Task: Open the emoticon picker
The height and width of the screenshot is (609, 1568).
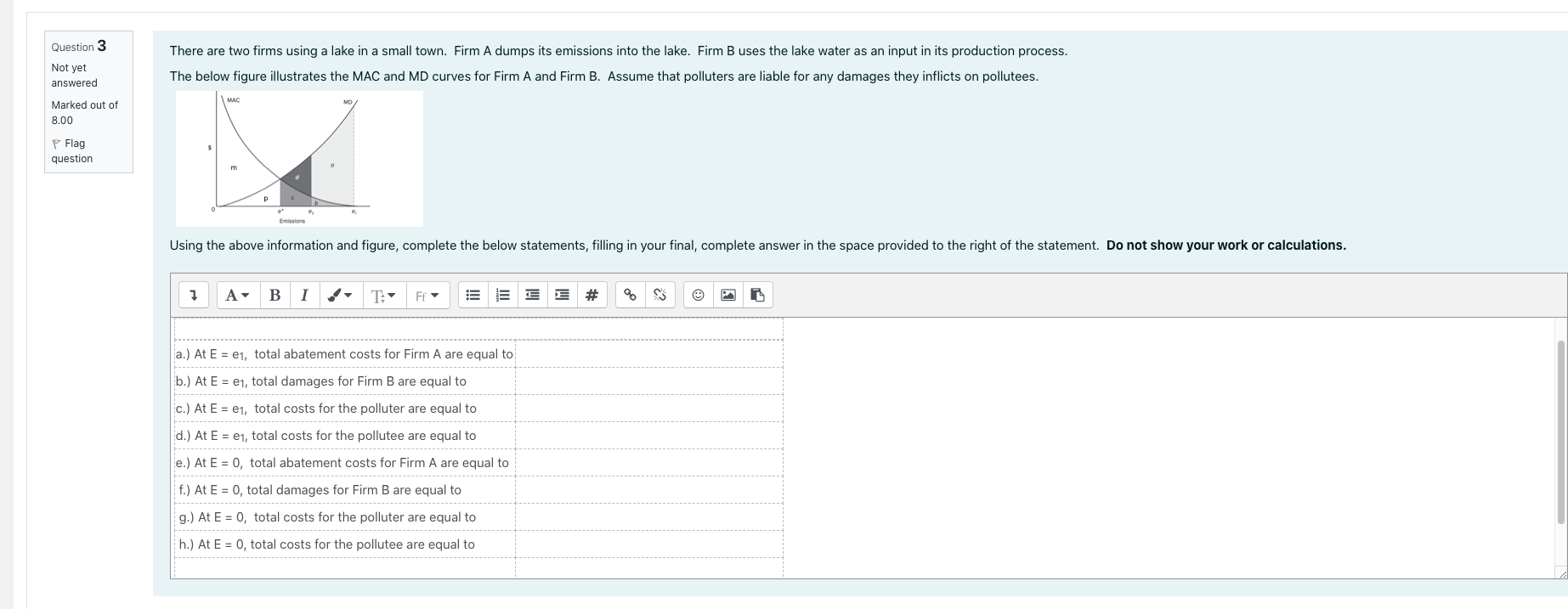Action: [698, 295]
